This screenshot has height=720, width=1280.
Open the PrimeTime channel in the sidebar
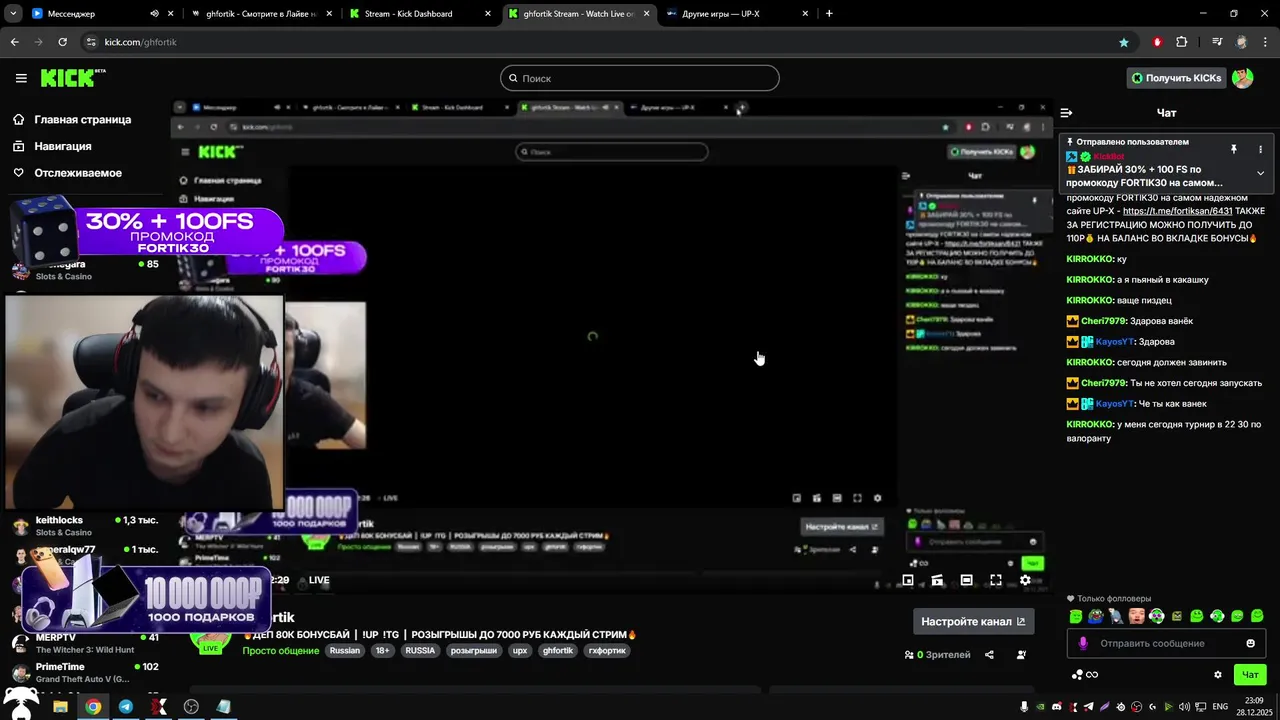click(x=85, y=673)
